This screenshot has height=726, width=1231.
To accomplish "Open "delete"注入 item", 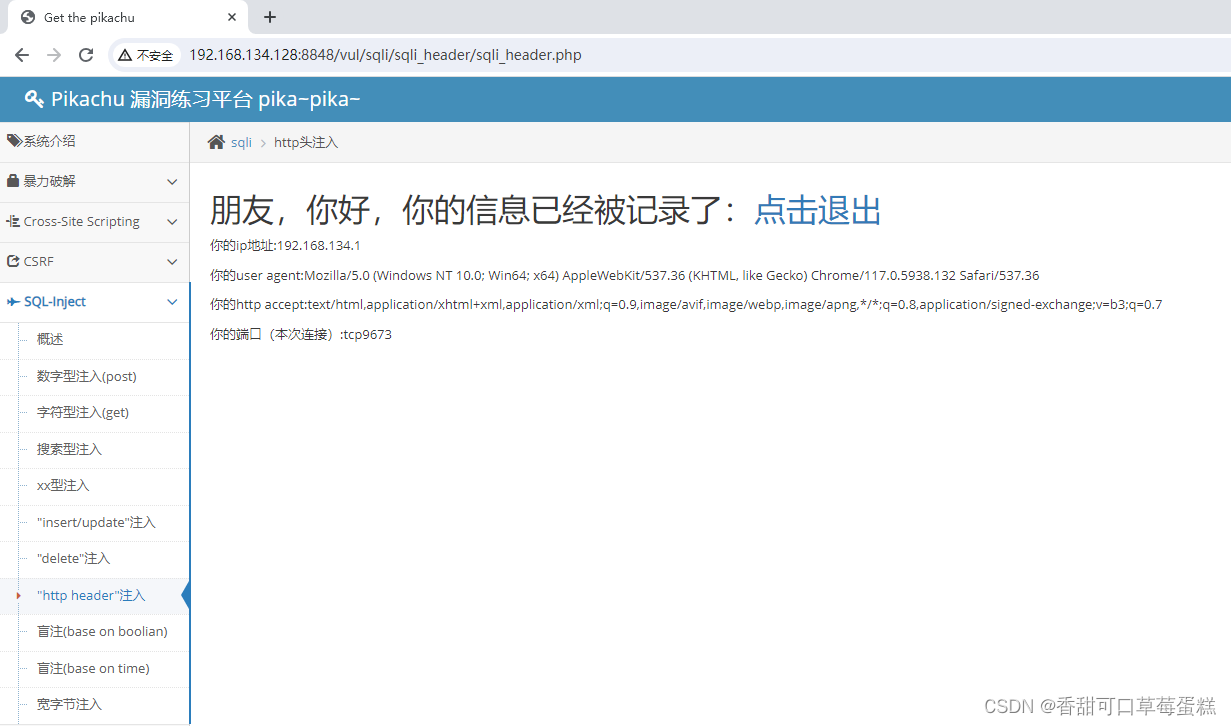I will click(73, 558).
